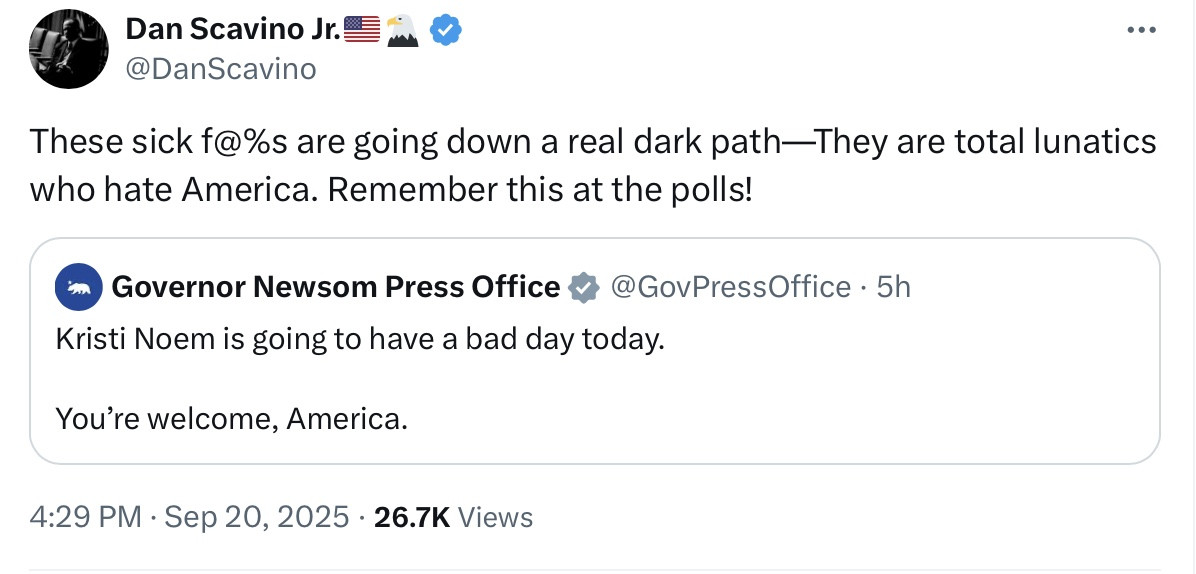This screenshot has height=574, width=1196.
Task: Click the gray verified badge on quoted tweet
Action: (x=583, y=288)
